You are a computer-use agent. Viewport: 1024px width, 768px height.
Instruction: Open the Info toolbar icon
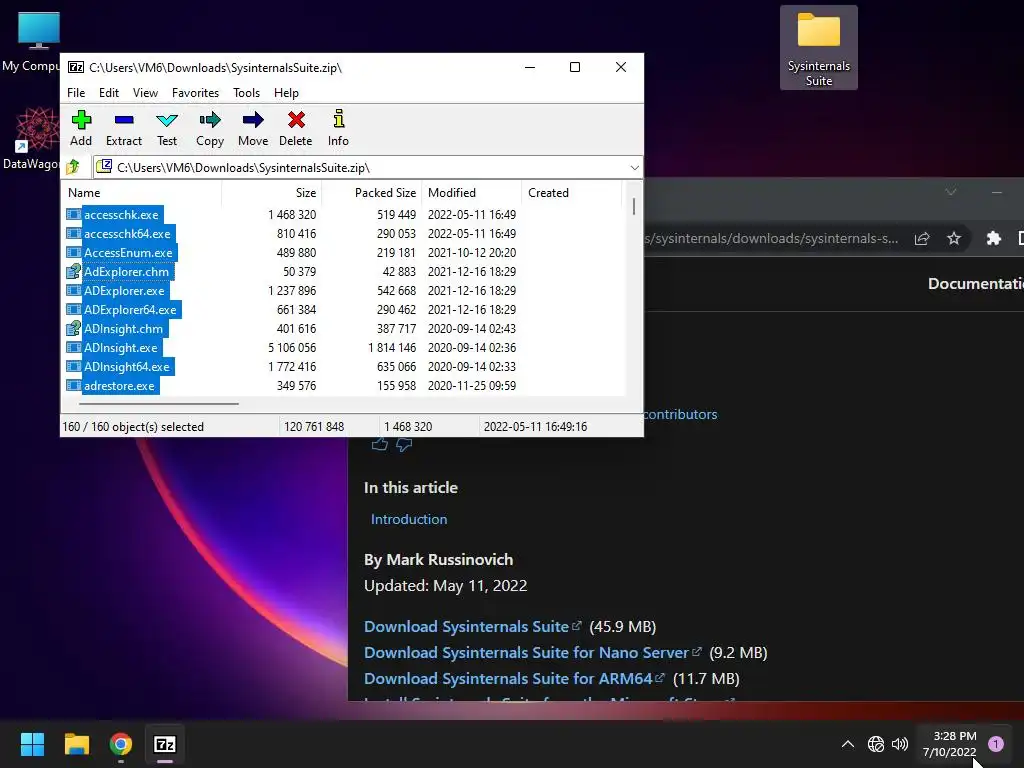point(338,128)
